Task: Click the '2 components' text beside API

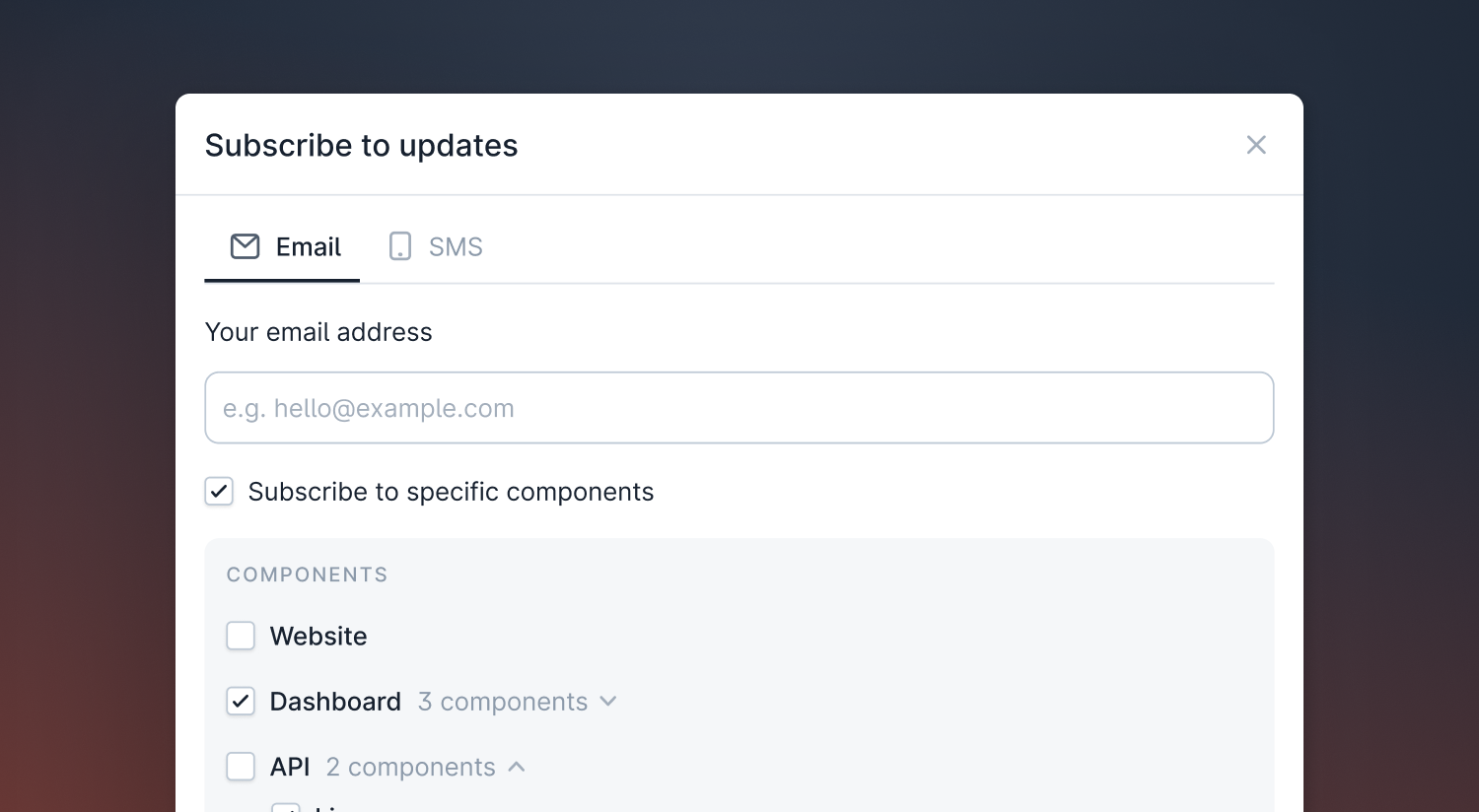Action: pos(410,767)
